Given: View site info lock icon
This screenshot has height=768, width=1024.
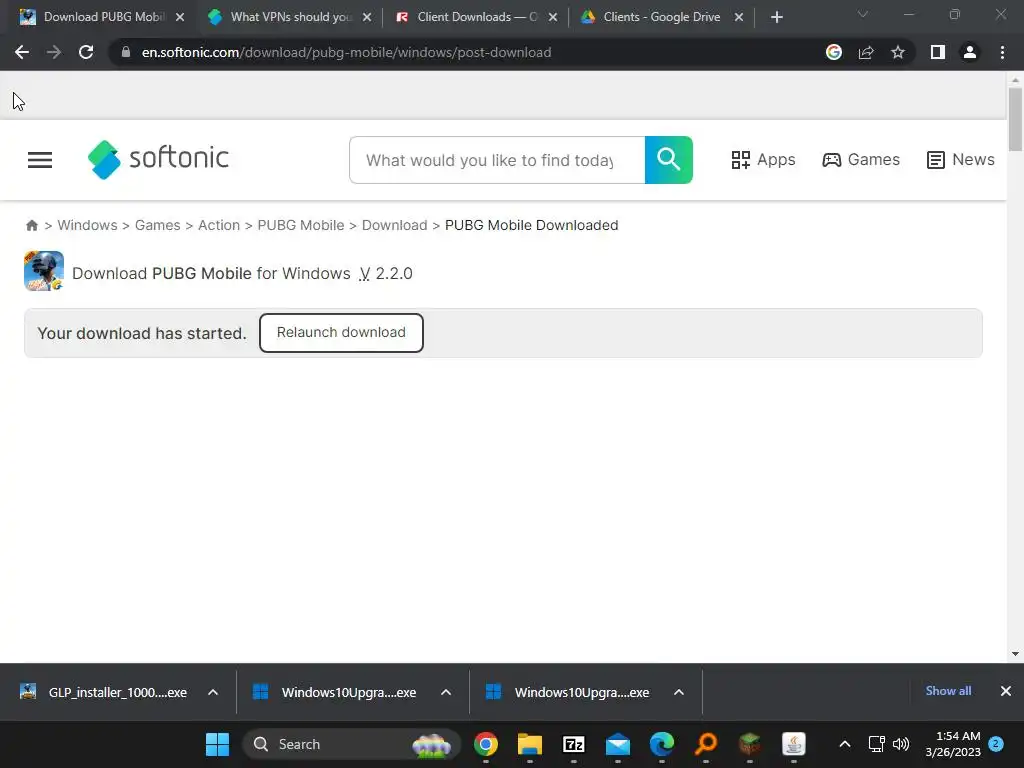Looking at the screenshot, I should click(x=126, y=52).
